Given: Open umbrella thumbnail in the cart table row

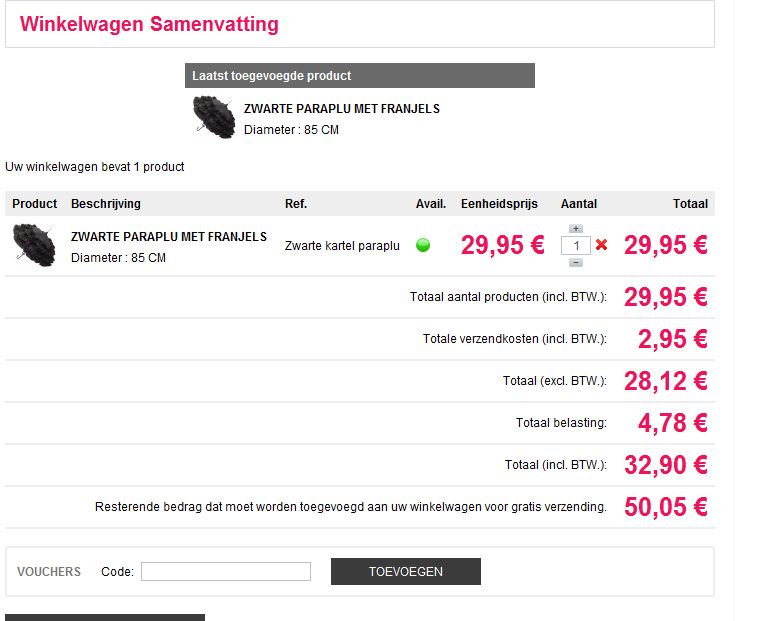Looking at the screenshot, I should pos(34,245).
